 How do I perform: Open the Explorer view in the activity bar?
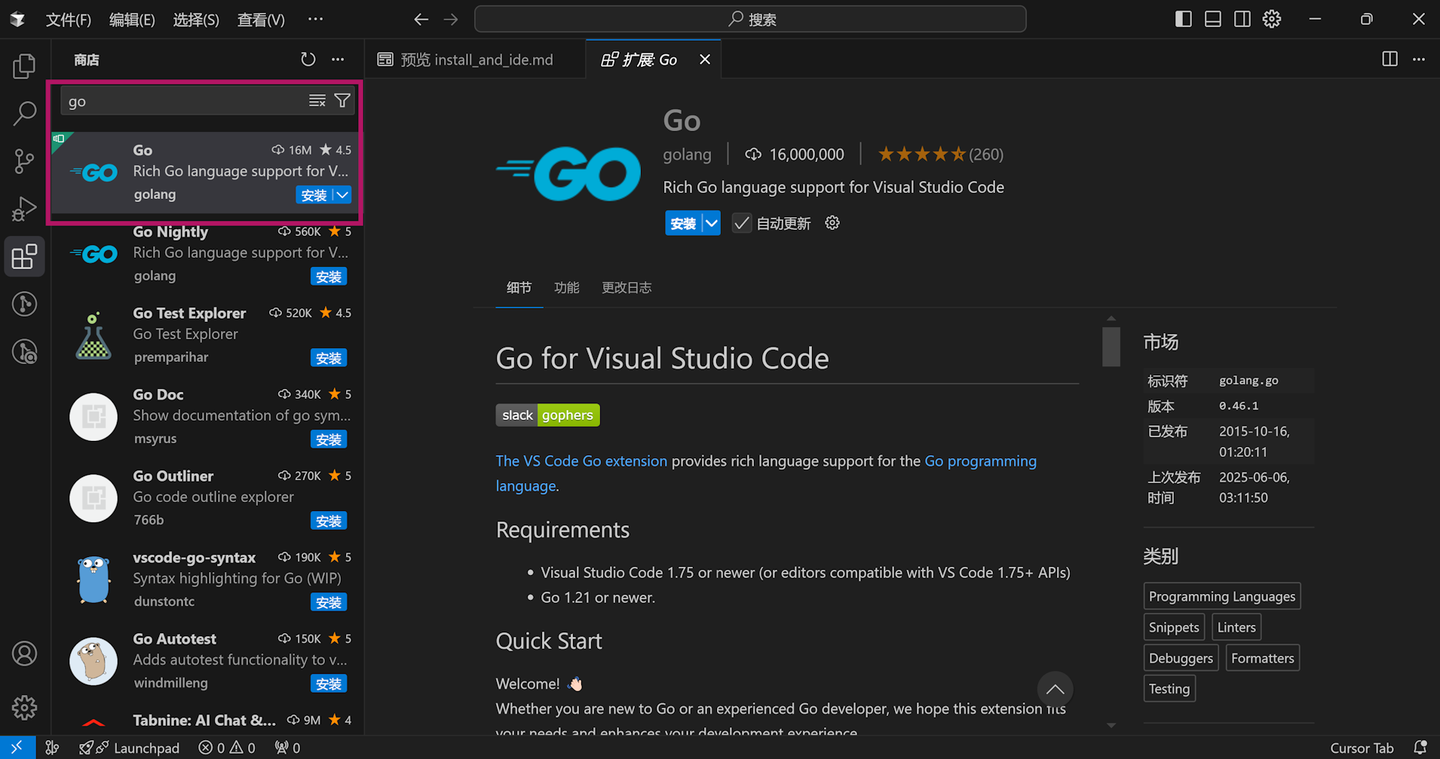pos(24,65)
